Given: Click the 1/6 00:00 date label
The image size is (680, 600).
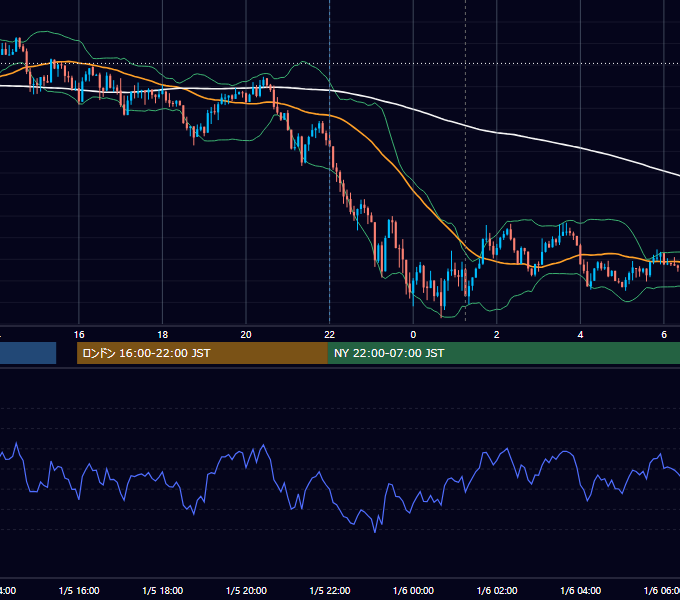Looking at the screenshot, I should click(413, 591).
